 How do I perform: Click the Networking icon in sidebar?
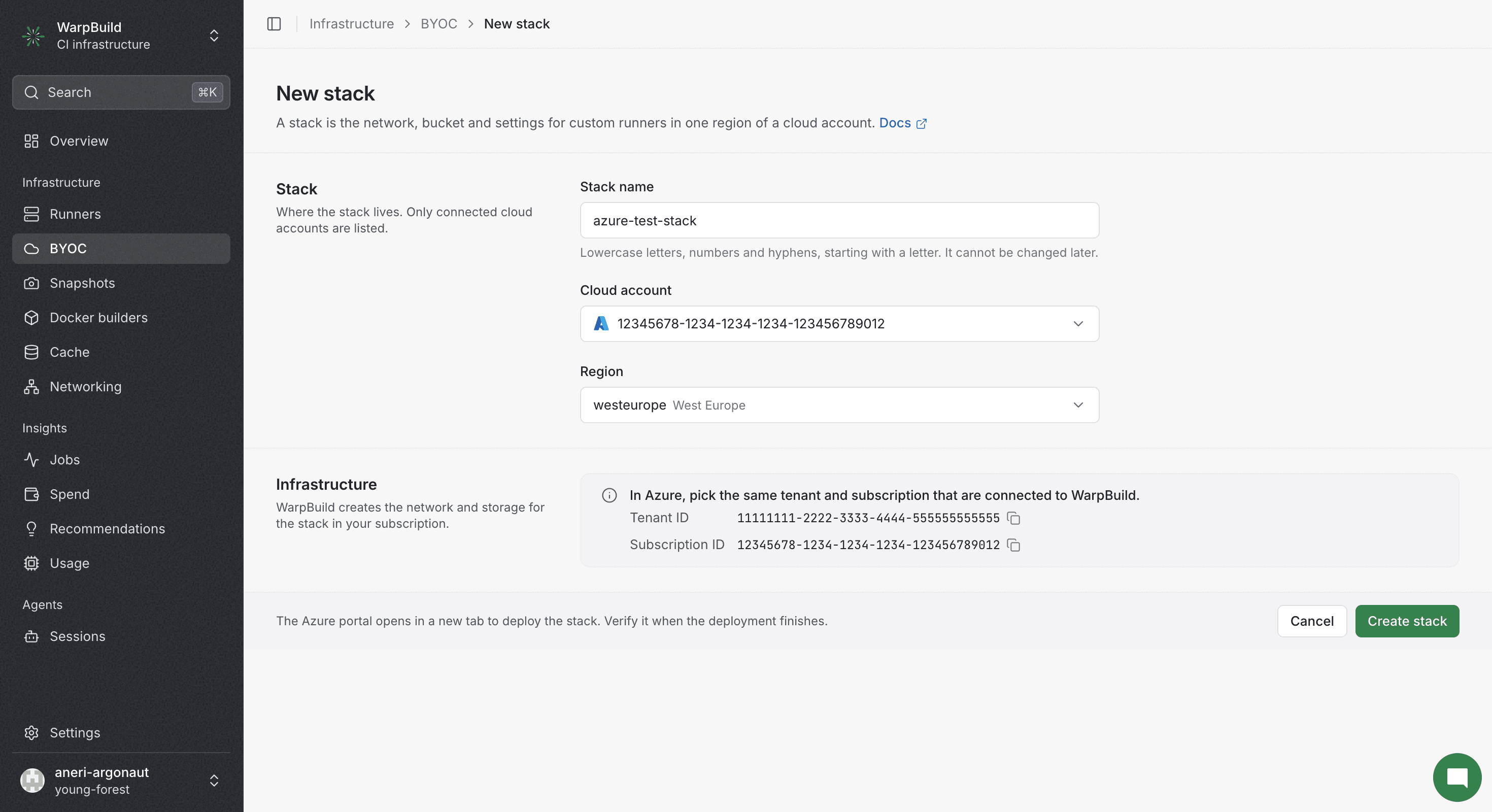(x=31, y=387)
